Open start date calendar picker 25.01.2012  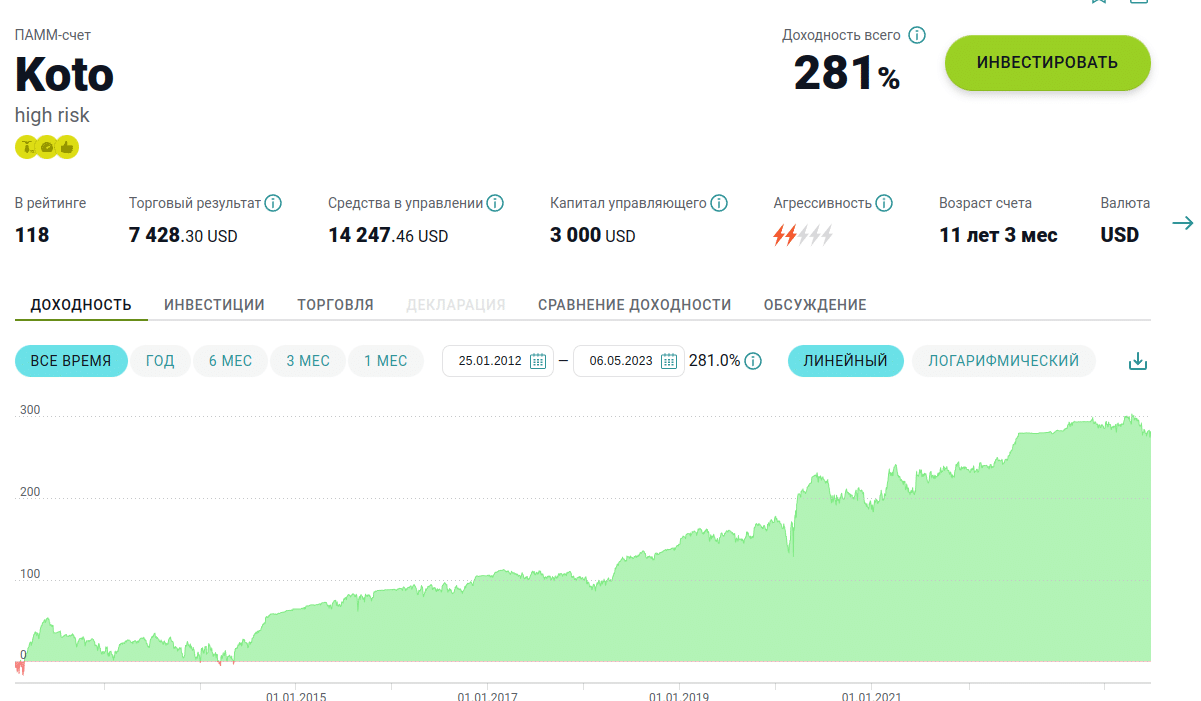point(537,361)
